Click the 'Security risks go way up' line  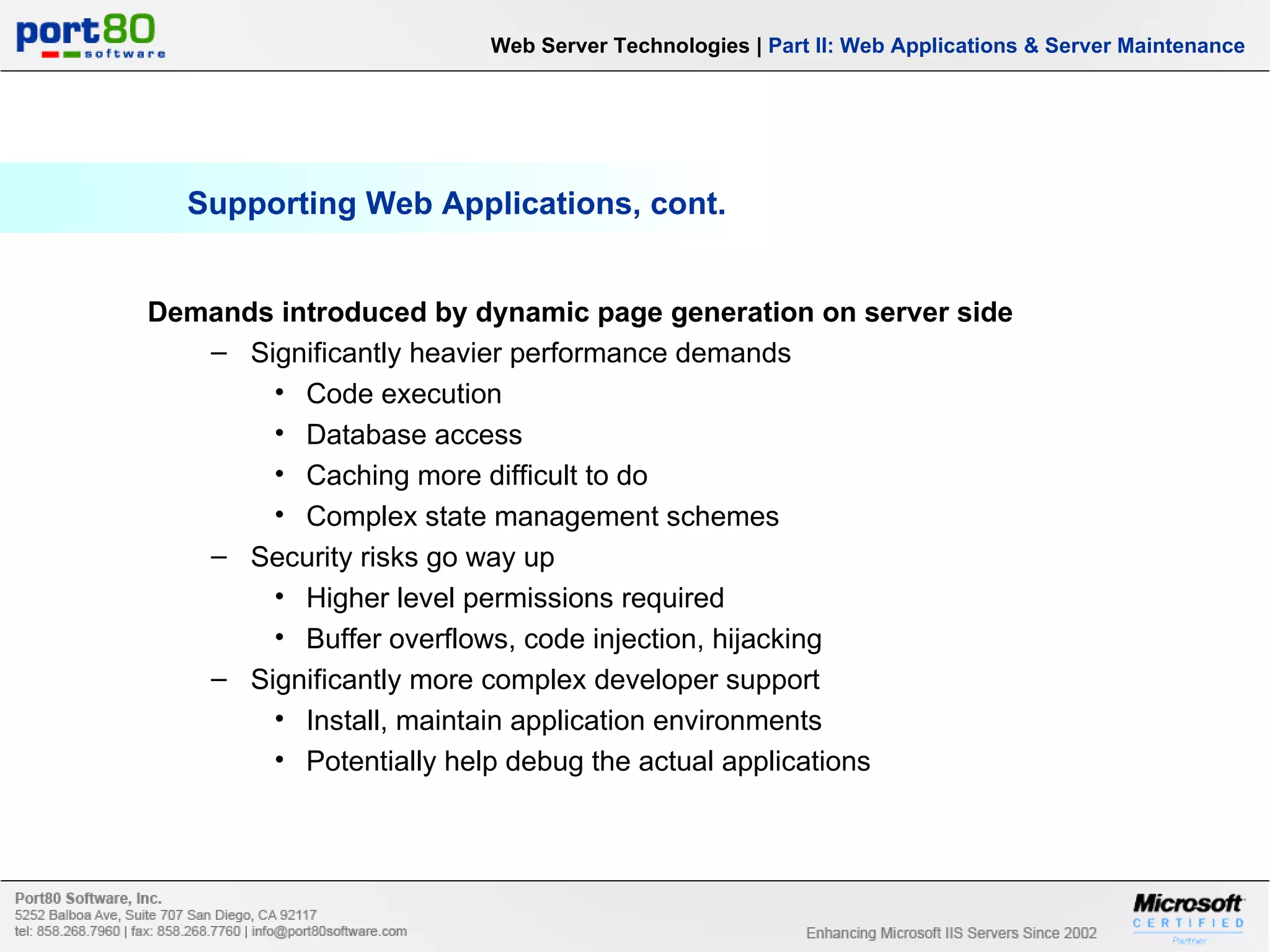[x=402, y=558]
